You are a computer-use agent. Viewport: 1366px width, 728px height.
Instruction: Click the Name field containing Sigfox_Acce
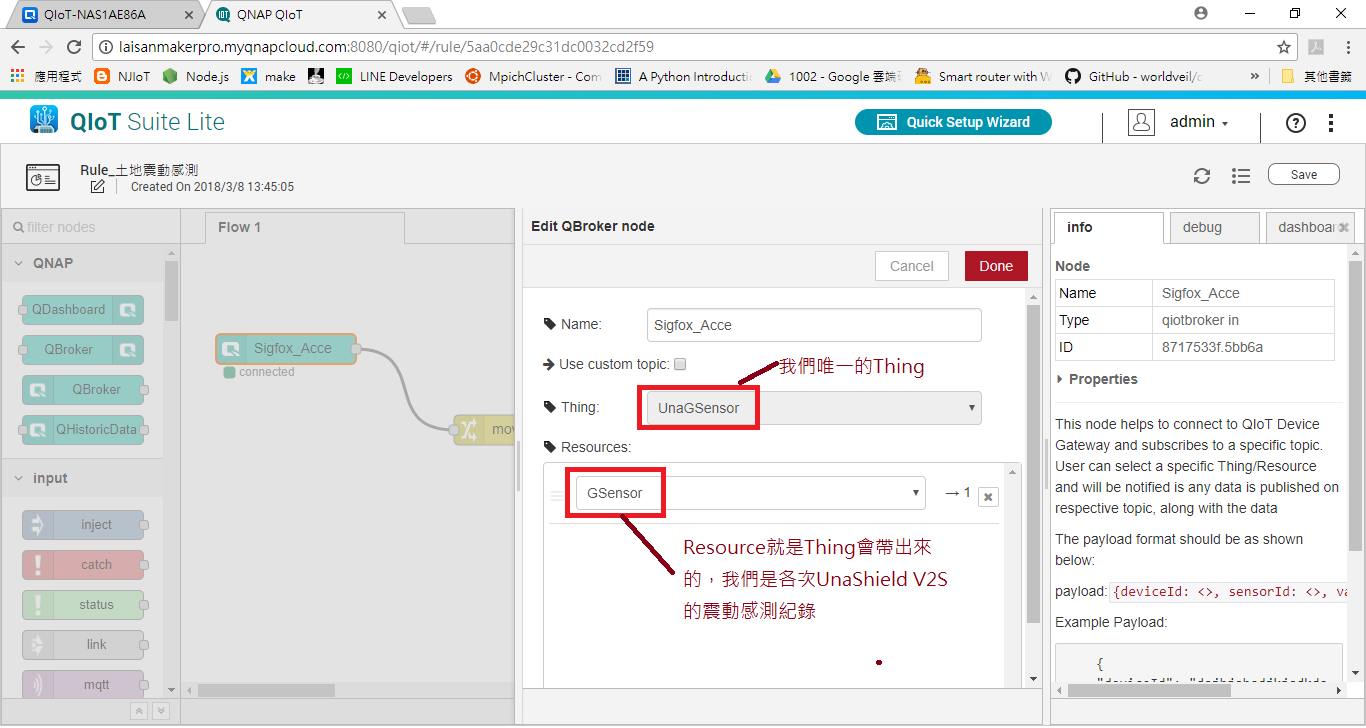(814, 325)
